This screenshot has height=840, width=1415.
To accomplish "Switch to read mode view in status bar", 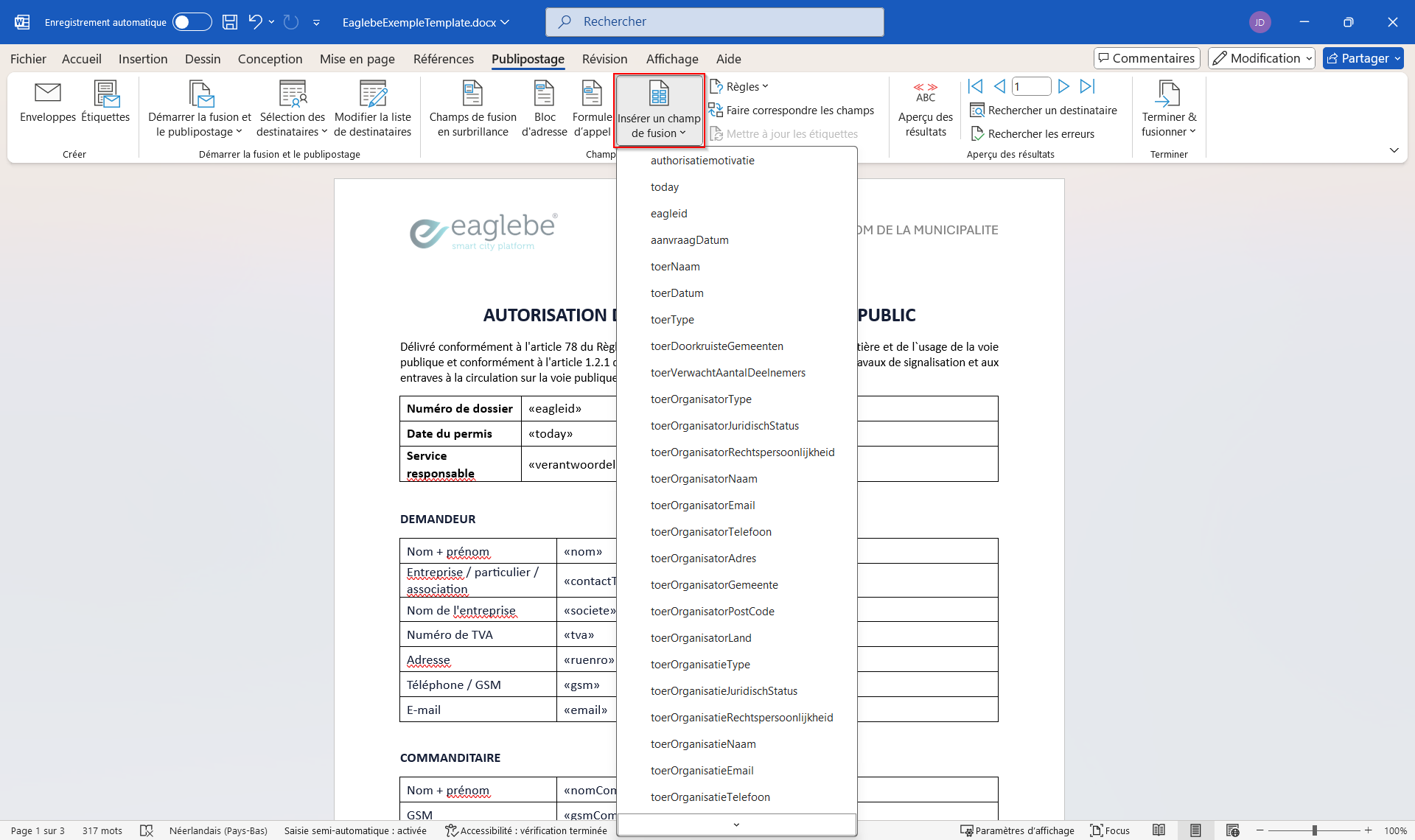I will pos(1159,830).
